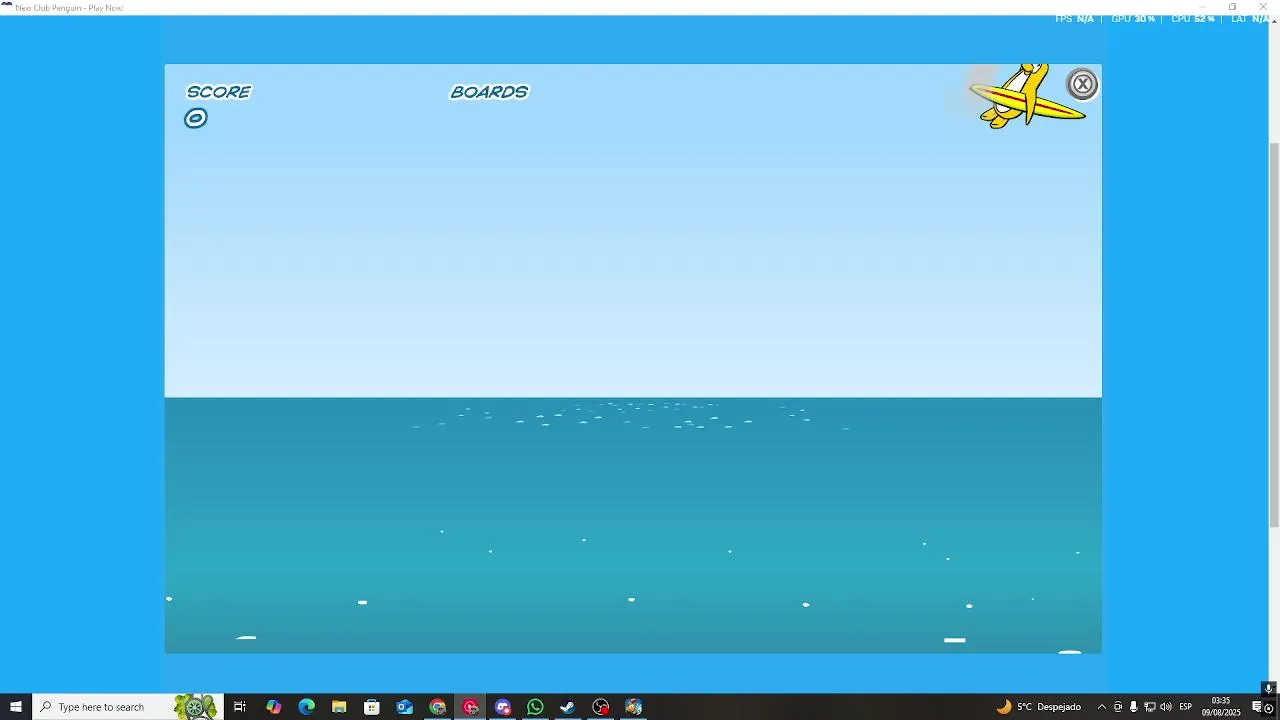Open Outlook from the taskbar
The height and width of the screenshot is (720, 1280).
[x=405, y=707]
